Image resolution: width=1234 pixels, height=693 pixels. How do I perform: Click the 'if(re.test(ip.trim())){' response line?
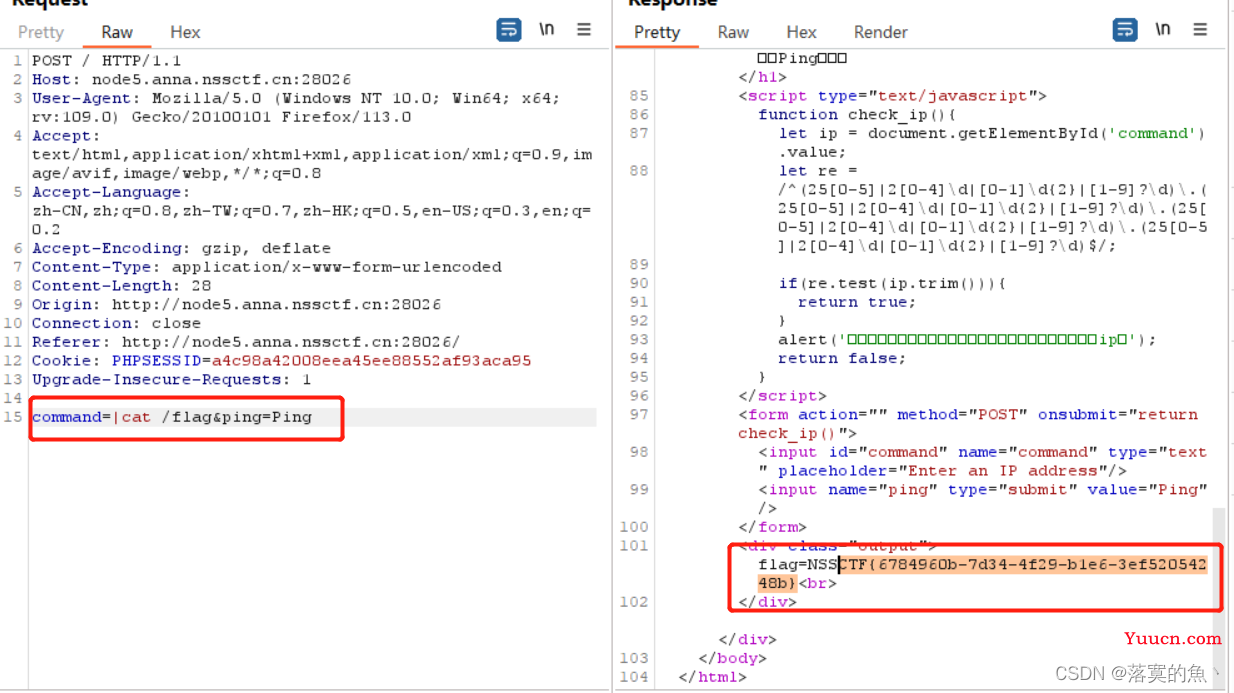click(892, 283)
